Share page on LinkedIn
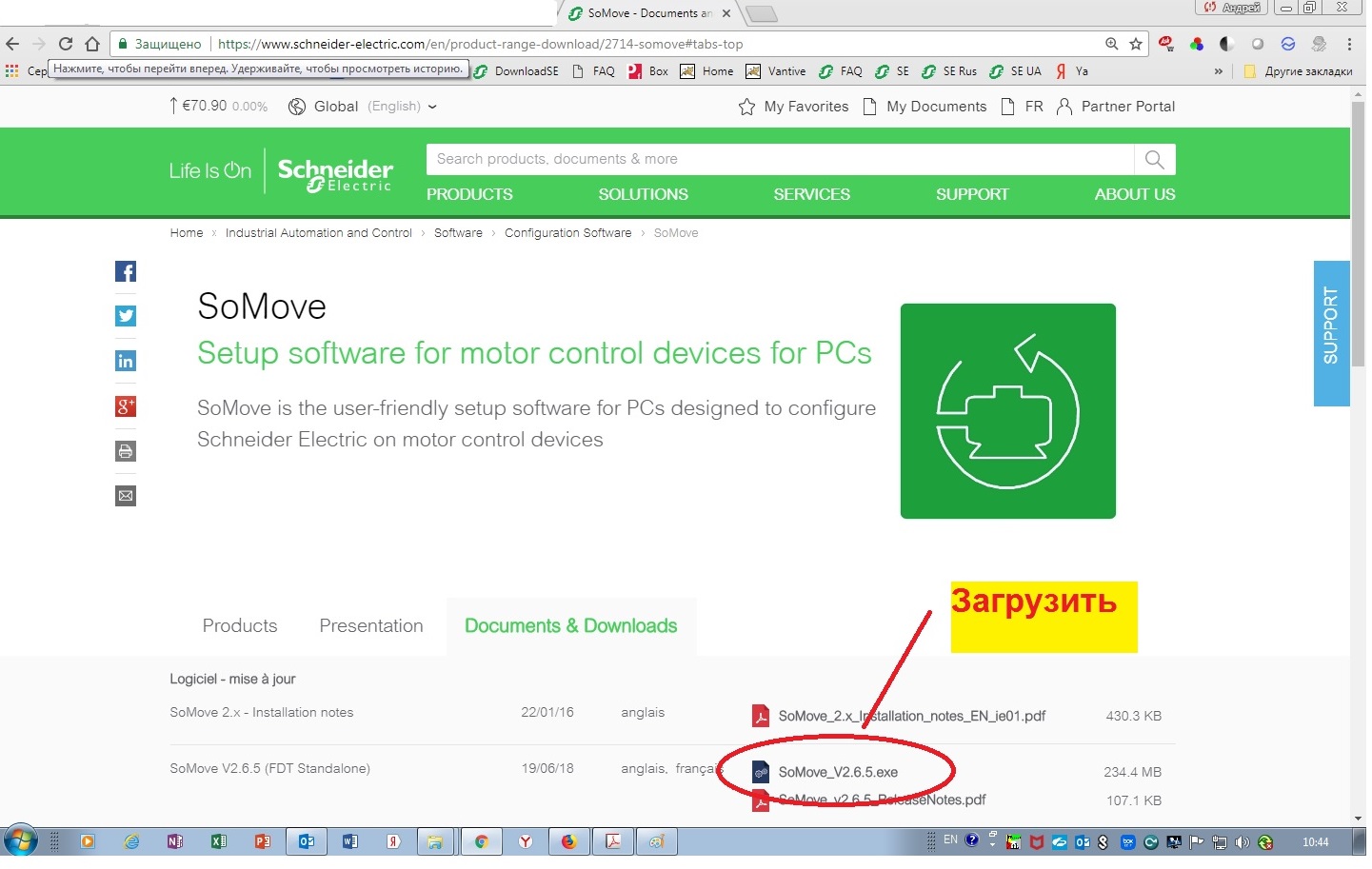The width and height of the screenshot is (1372, 869). (126, 361)
